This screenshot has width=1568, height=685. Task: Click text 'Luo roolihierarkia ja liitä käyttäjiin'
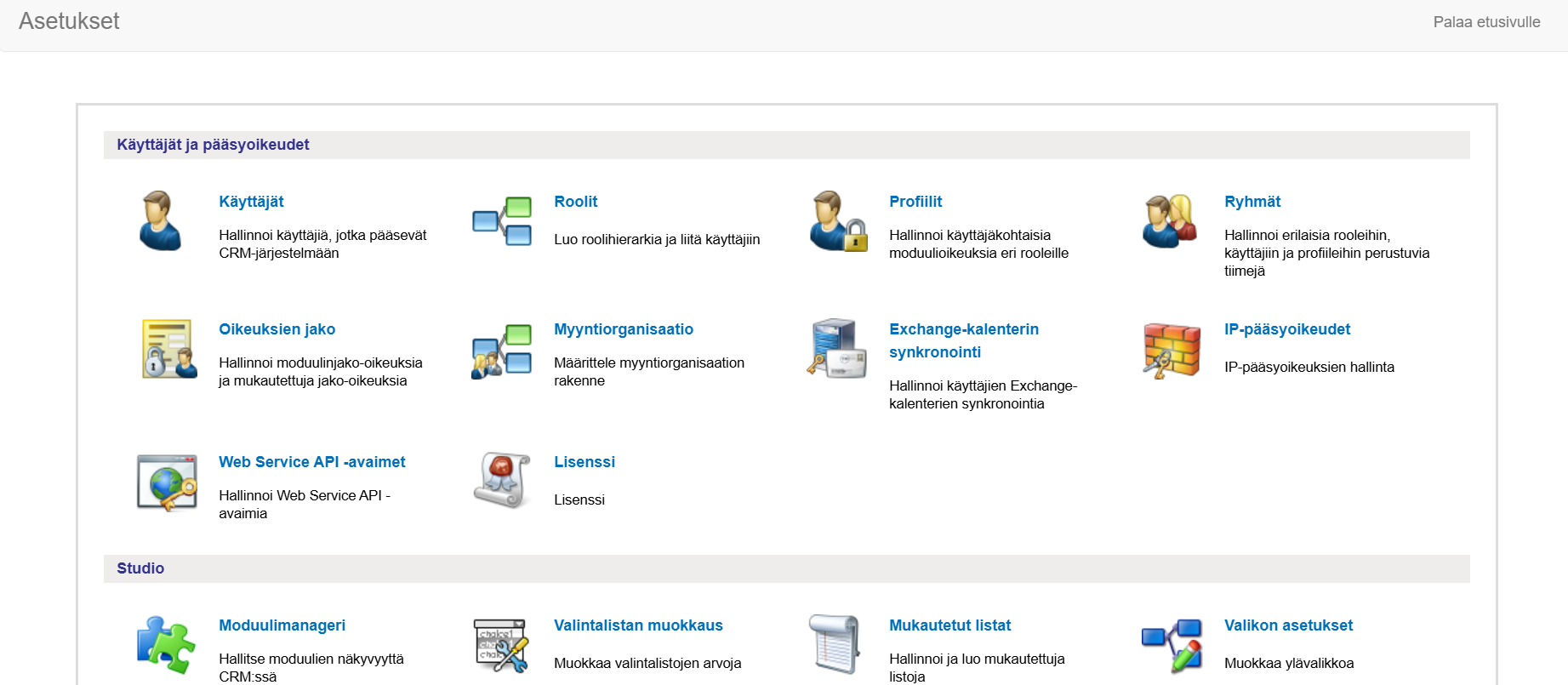[657, 240]
